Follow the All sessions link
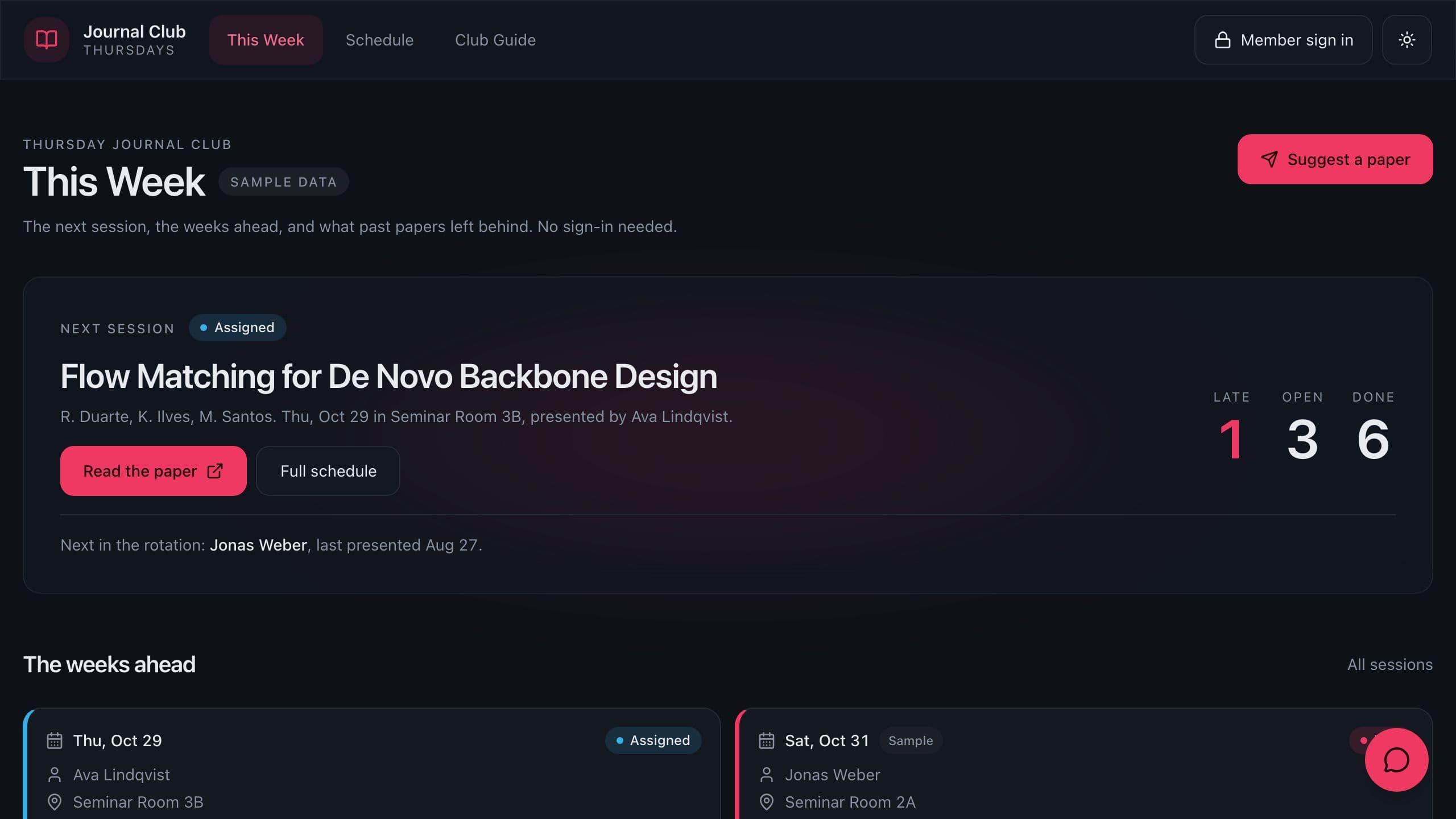The width and height of the screenshot is (1456, 819). click(x=1389, y=664)
